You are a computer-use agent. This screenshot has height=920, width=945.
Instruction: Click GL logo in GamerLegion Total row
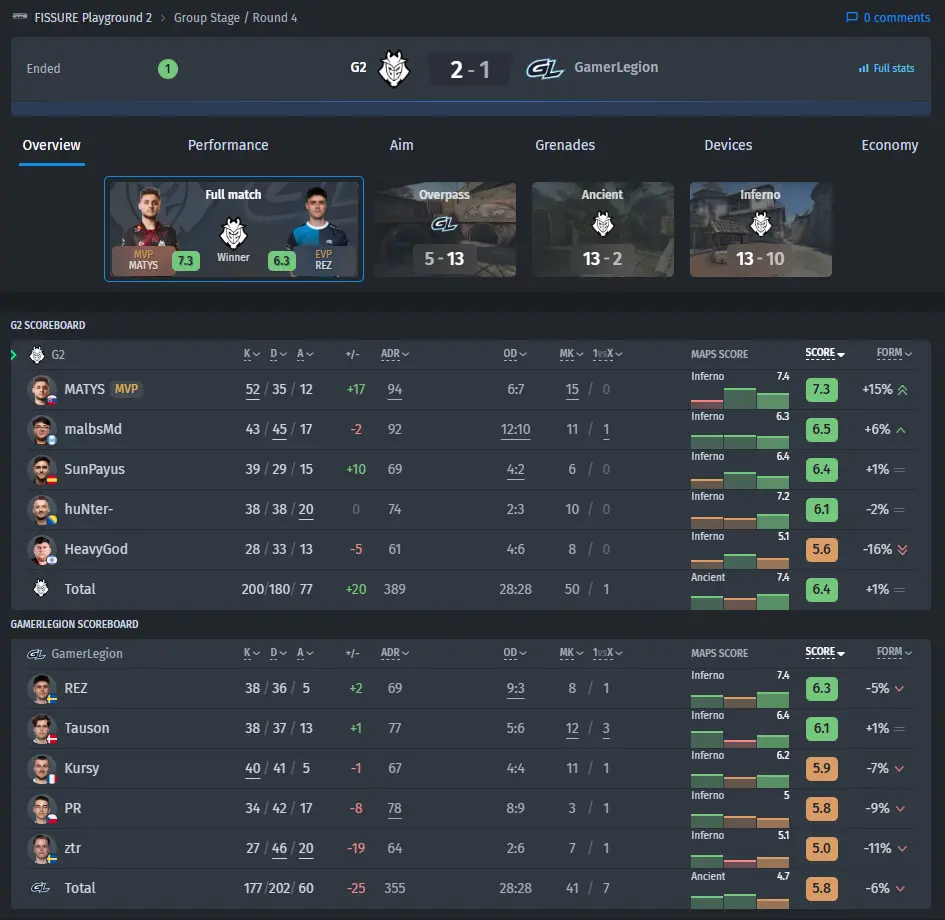(x=40, y=887)
